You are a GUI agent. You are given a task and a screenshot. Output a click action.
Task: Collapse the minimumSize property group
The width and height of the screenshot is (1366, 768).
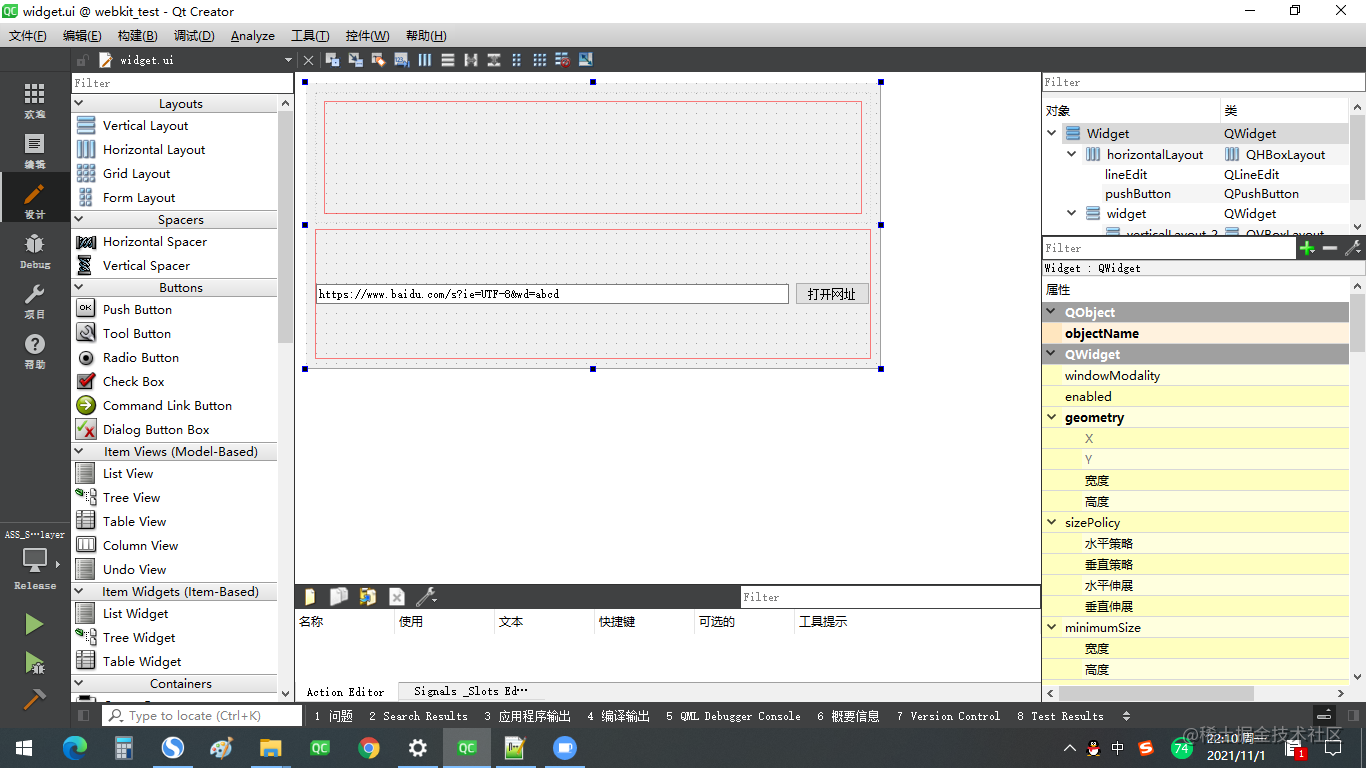pos(1052,627)
